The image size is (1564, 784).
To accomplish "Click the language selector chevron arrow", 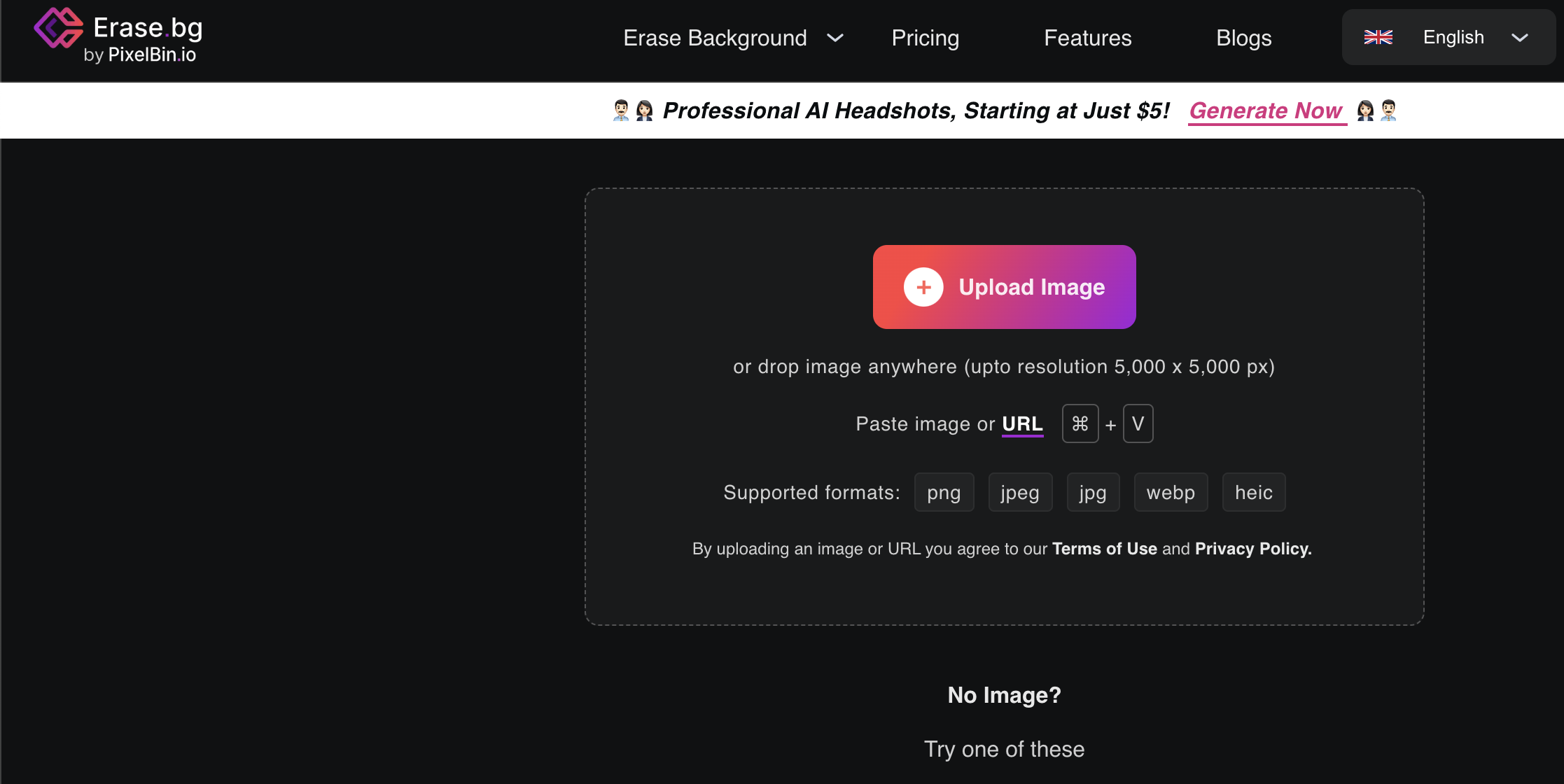I will [x=1519, y=38].
